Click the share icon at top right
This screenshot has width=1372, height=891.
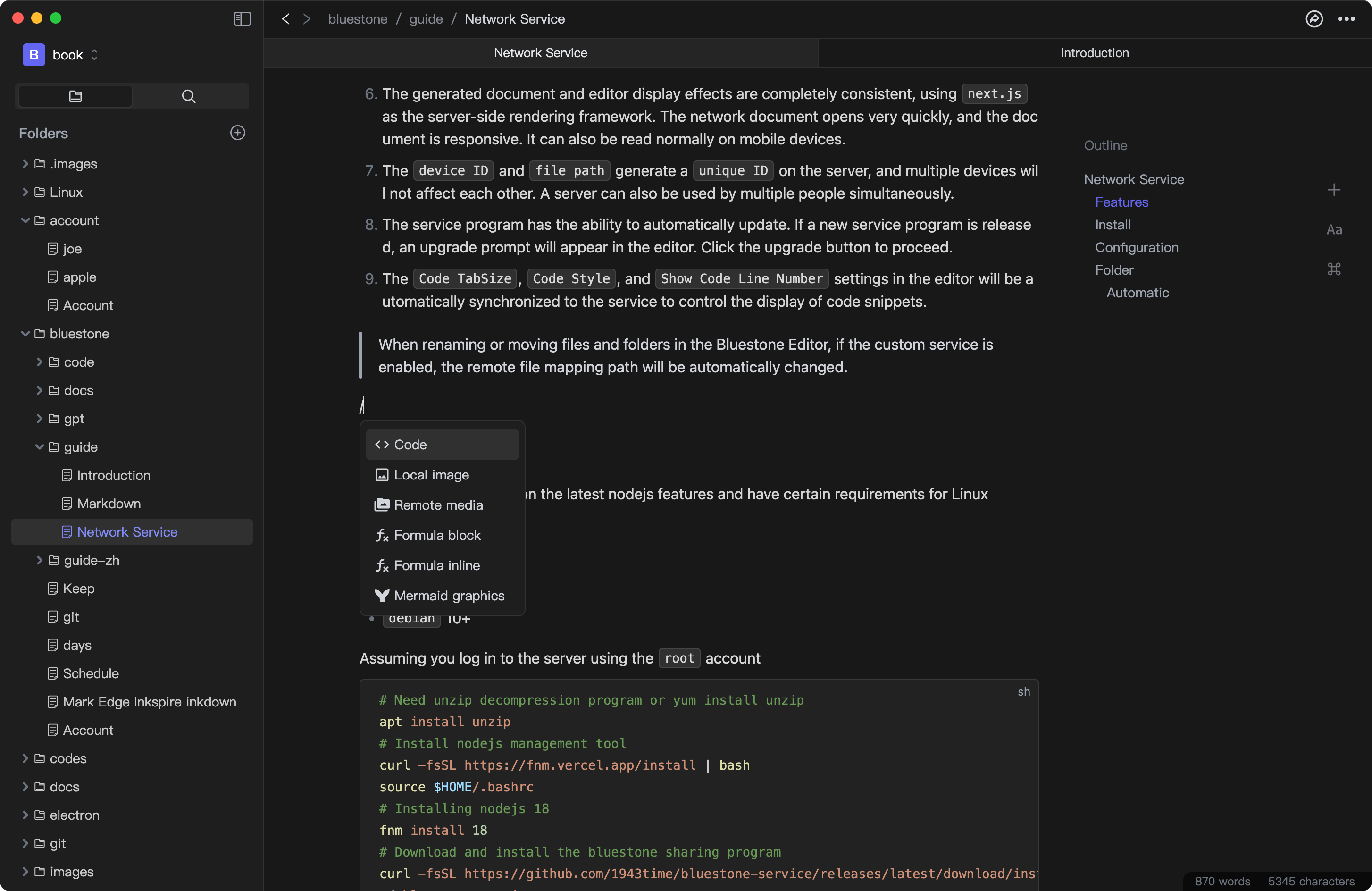1314,19
